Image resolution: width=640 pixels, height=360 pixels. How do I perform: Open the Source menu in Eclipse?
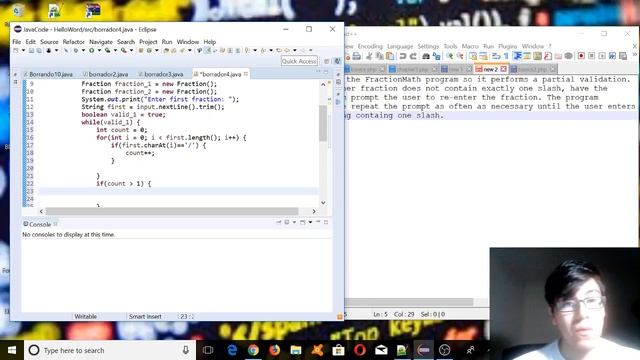click(49, 42)
